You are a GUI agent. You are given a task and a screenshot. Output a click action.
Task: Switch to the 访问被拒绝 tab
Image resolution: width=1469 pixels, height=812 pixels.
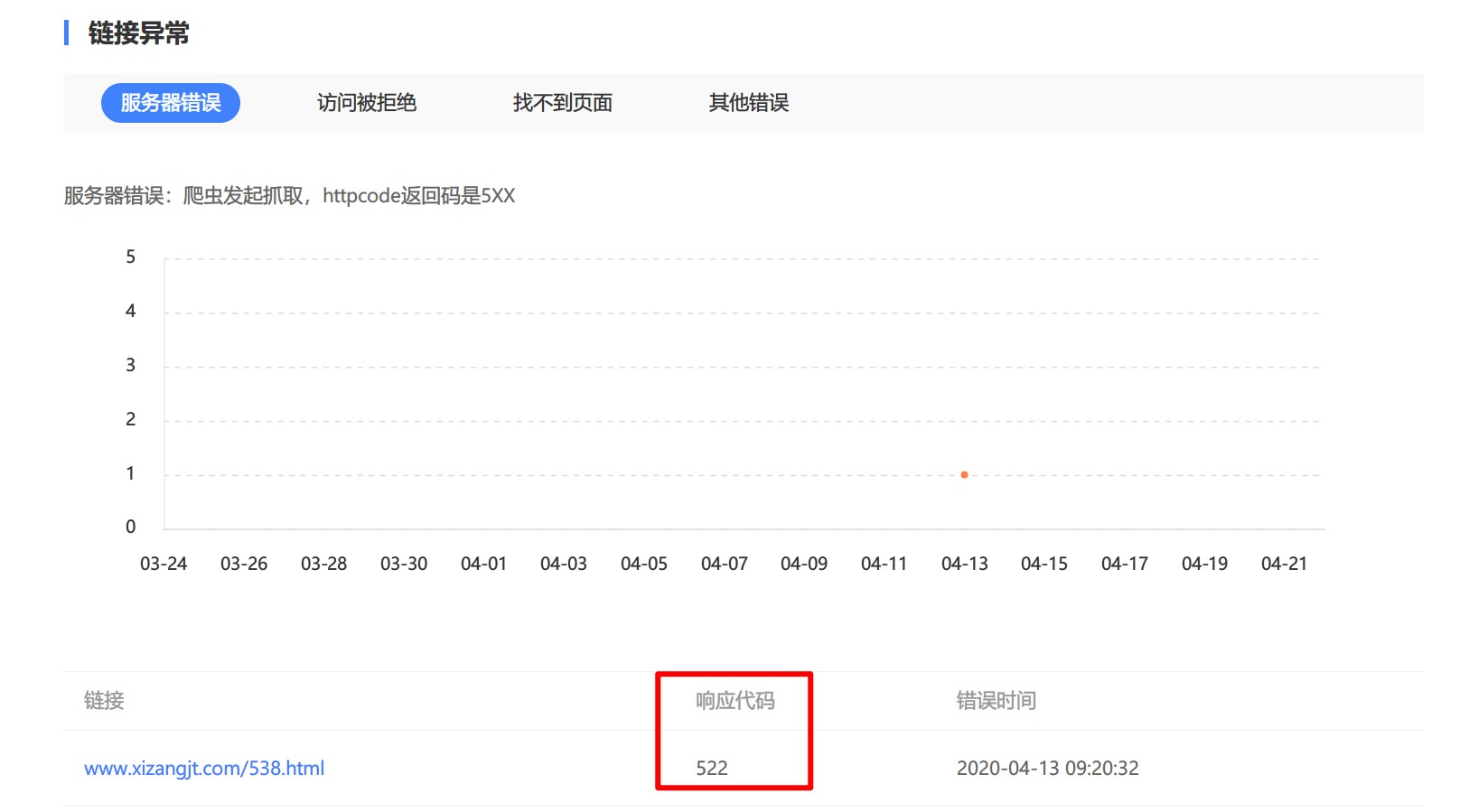click(366, 103)
